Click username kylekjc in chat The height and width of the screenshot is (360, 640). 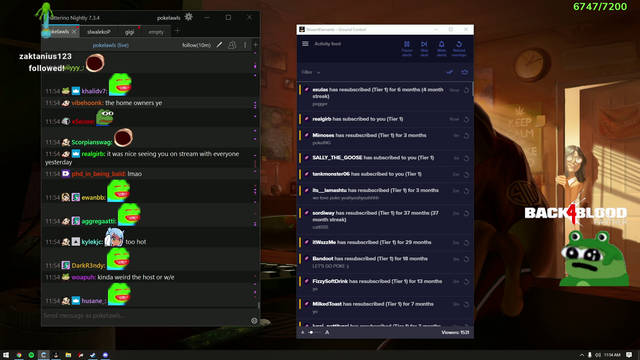92,242
